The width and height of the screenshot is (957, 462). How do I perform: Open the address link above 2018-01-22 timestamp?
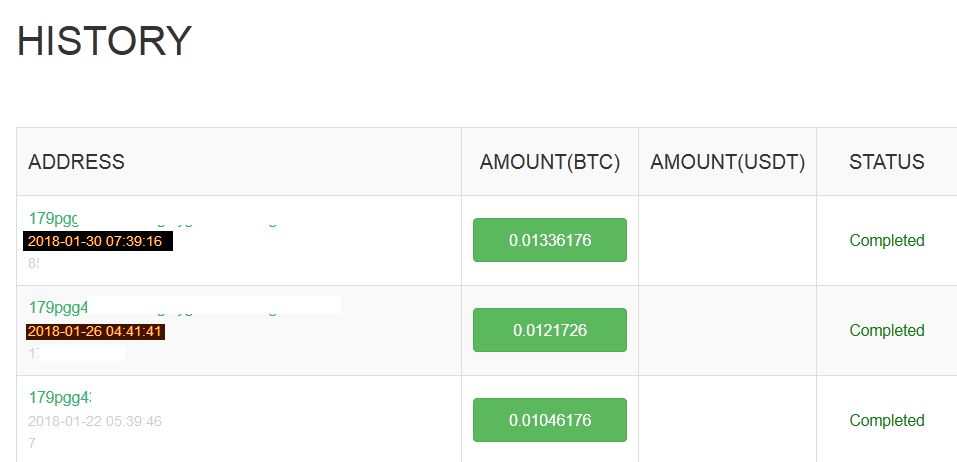pos(60,397)
